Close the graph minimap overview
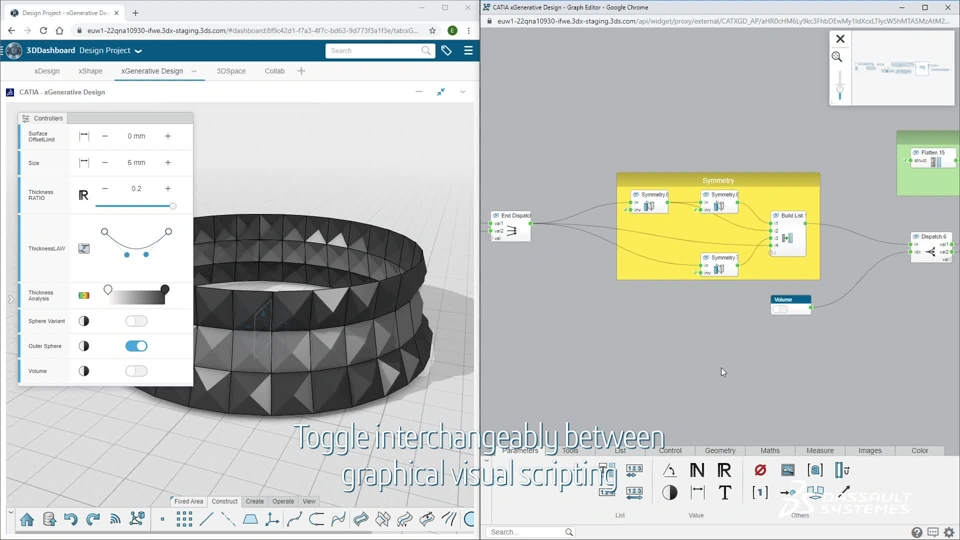 point(840,39)
